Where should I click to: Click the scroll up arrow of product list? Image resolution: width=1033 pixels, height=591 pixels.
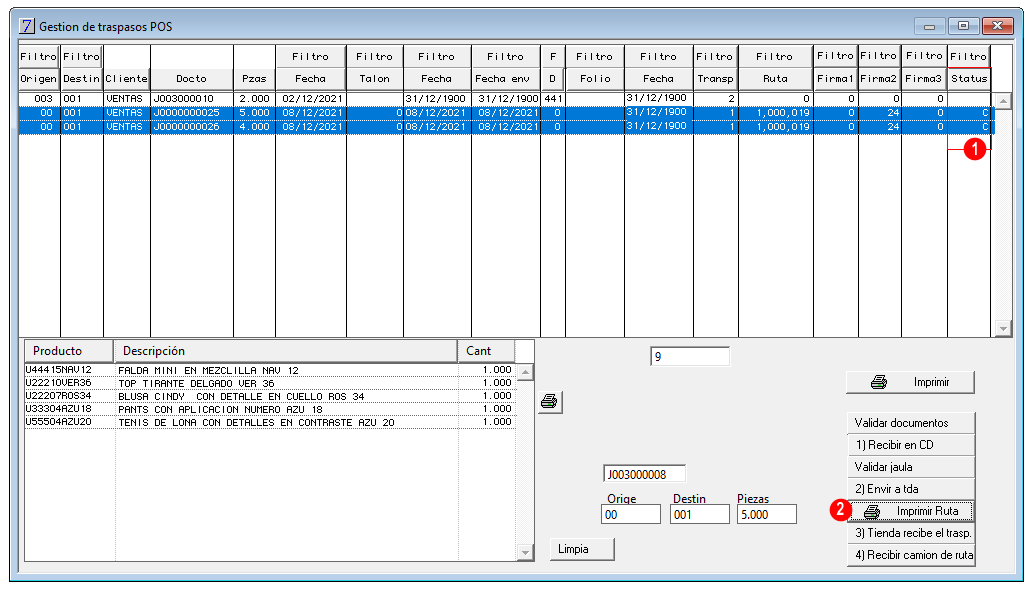(525, 372)
